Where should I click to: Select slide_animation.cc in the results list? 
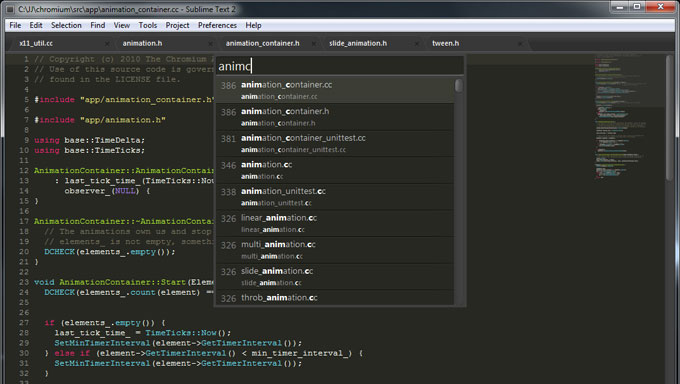(x=335, y=276)
